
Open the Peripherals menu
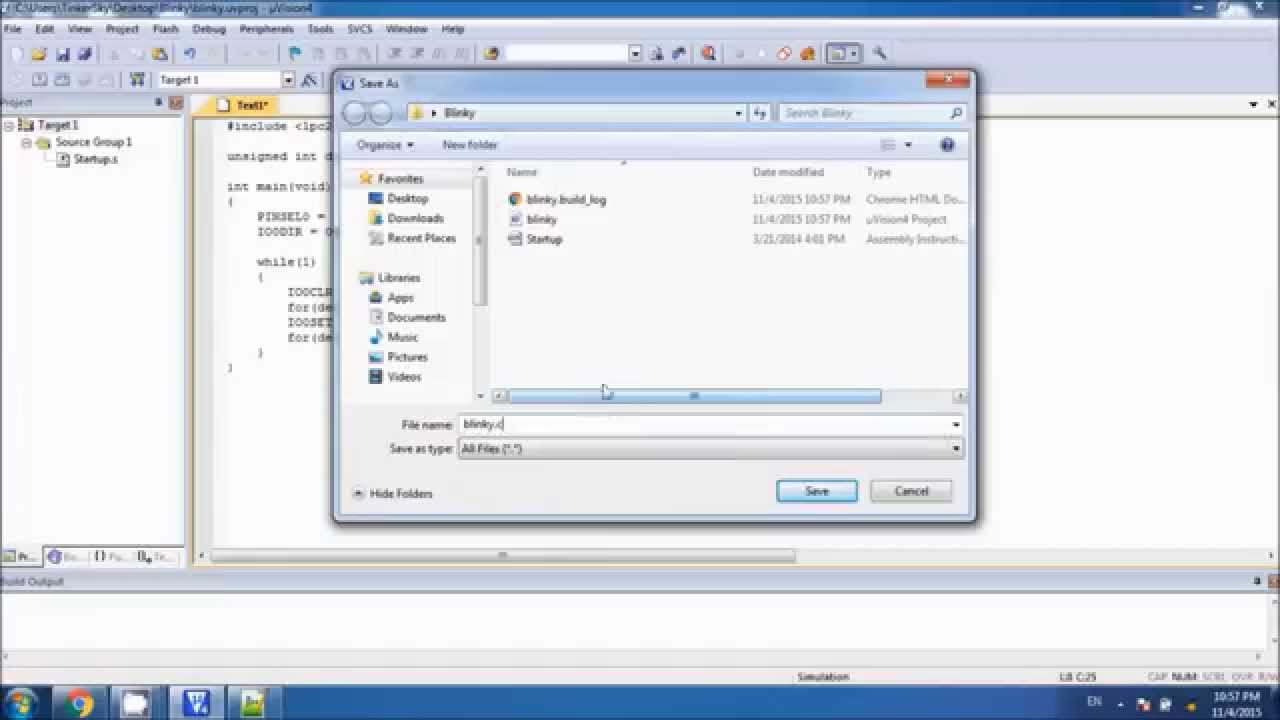click(x=266, y=29)
